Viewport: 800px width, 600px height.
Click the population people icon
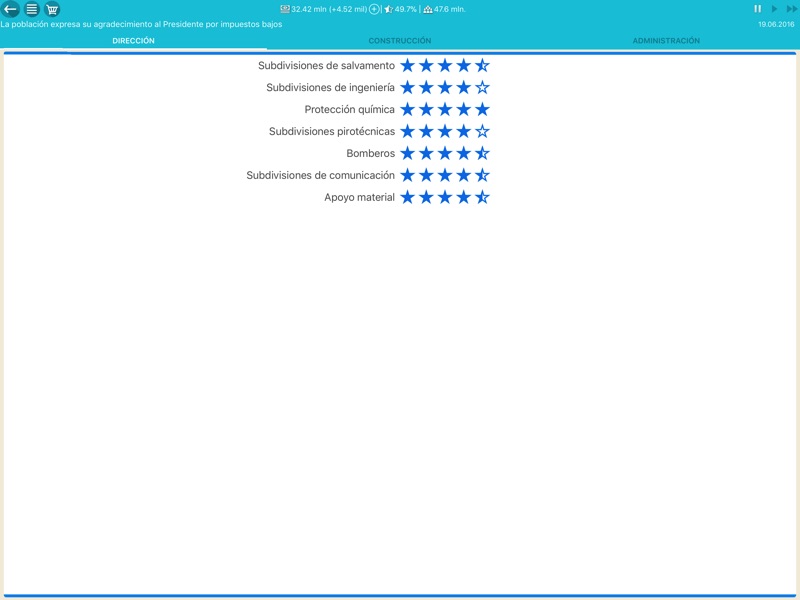click(428, 9)
